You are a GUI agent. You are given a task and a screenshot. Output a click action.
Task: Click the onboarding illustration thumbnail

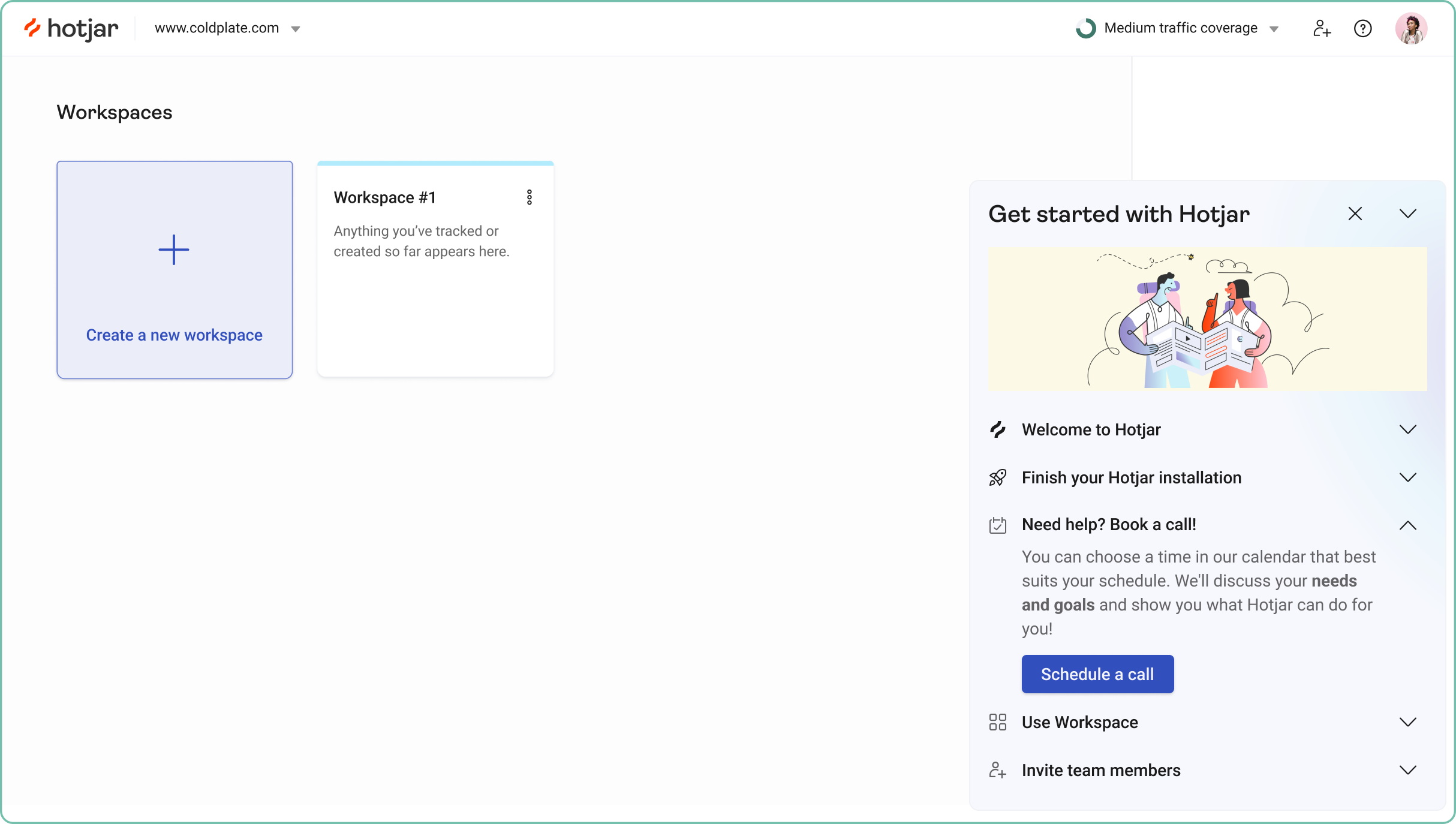tap(1207, 318)
